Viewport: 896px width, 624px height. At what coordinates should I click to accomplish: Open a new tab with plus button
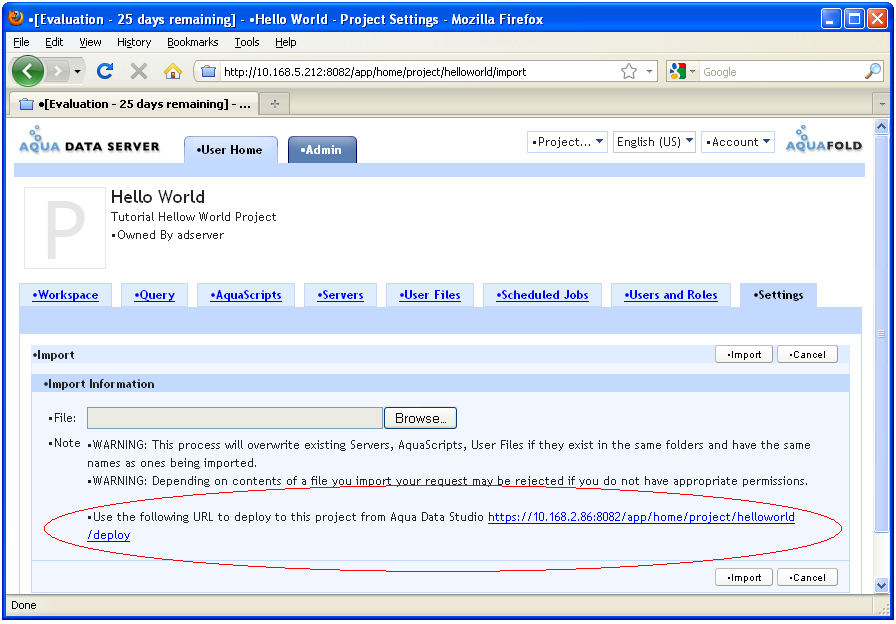point(275,104)
